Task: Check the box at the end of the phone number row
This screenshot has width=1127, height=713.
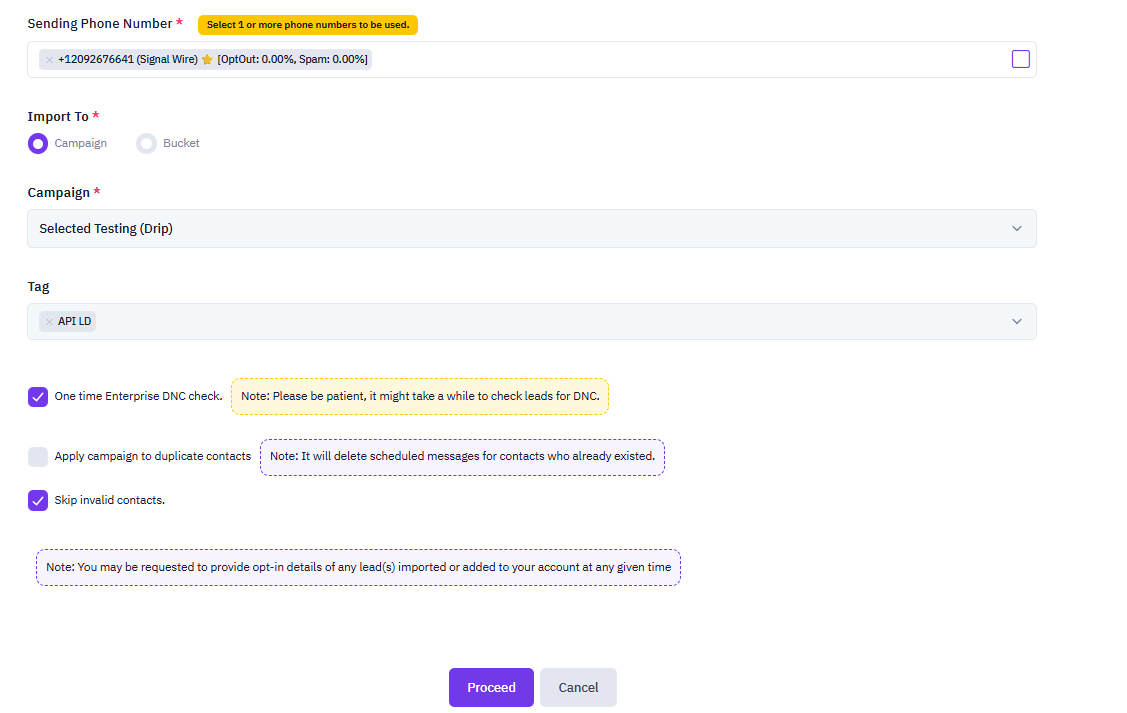Action: (1020, 59)
